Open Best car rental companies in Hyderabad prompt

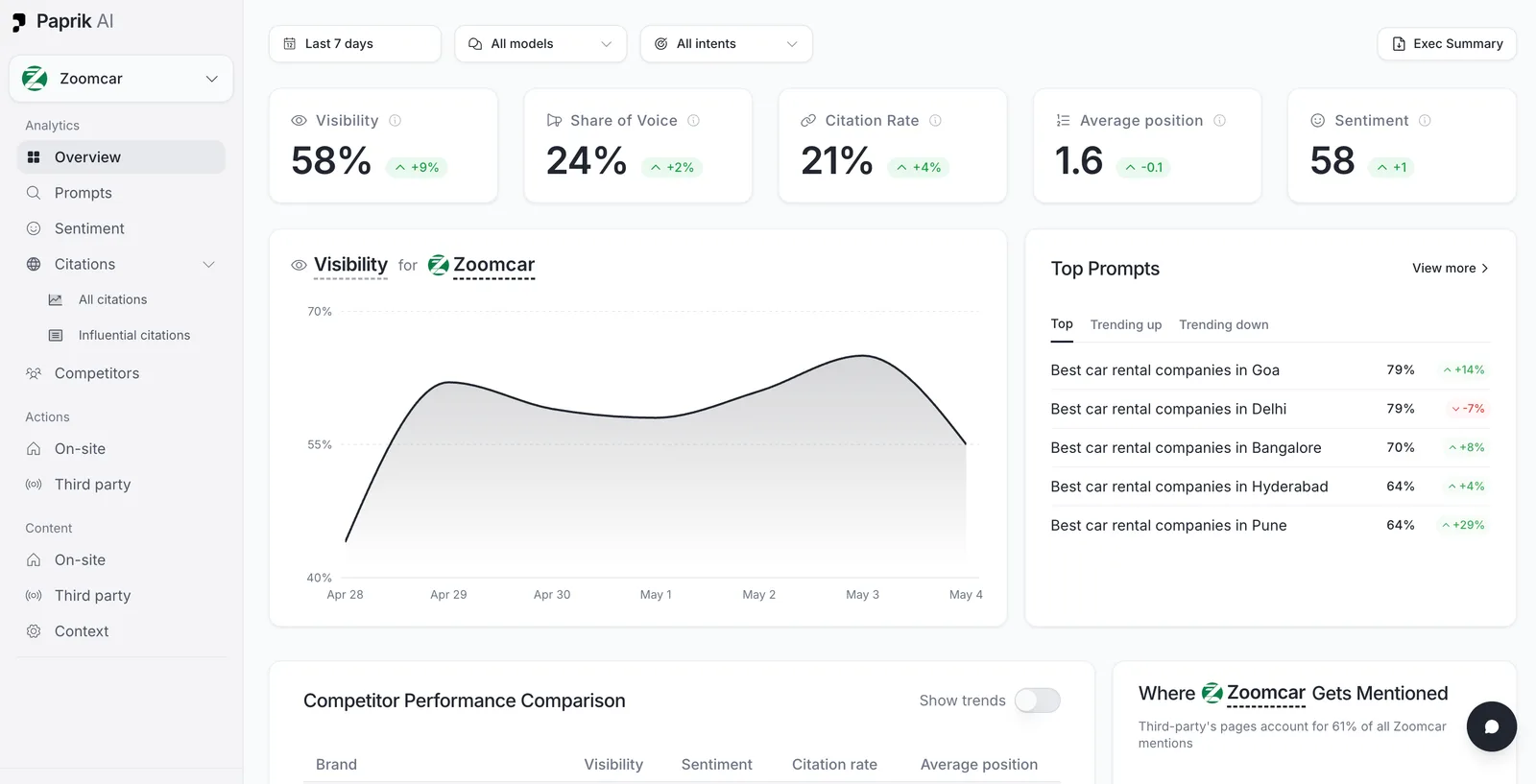[x=1270, y=487]
